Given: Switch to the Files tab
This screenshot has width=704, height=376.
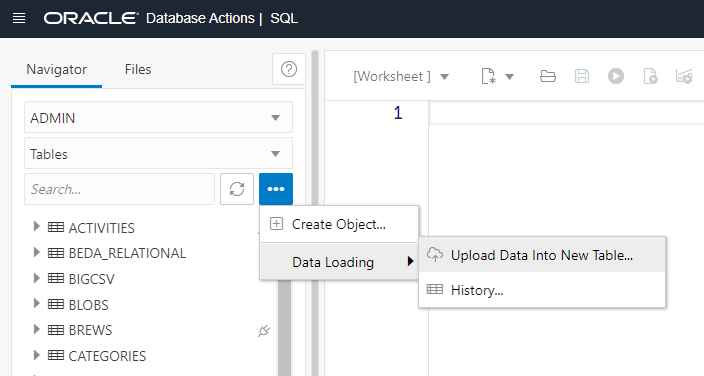Looking at the screenshot, I should [x=138, y=70].
